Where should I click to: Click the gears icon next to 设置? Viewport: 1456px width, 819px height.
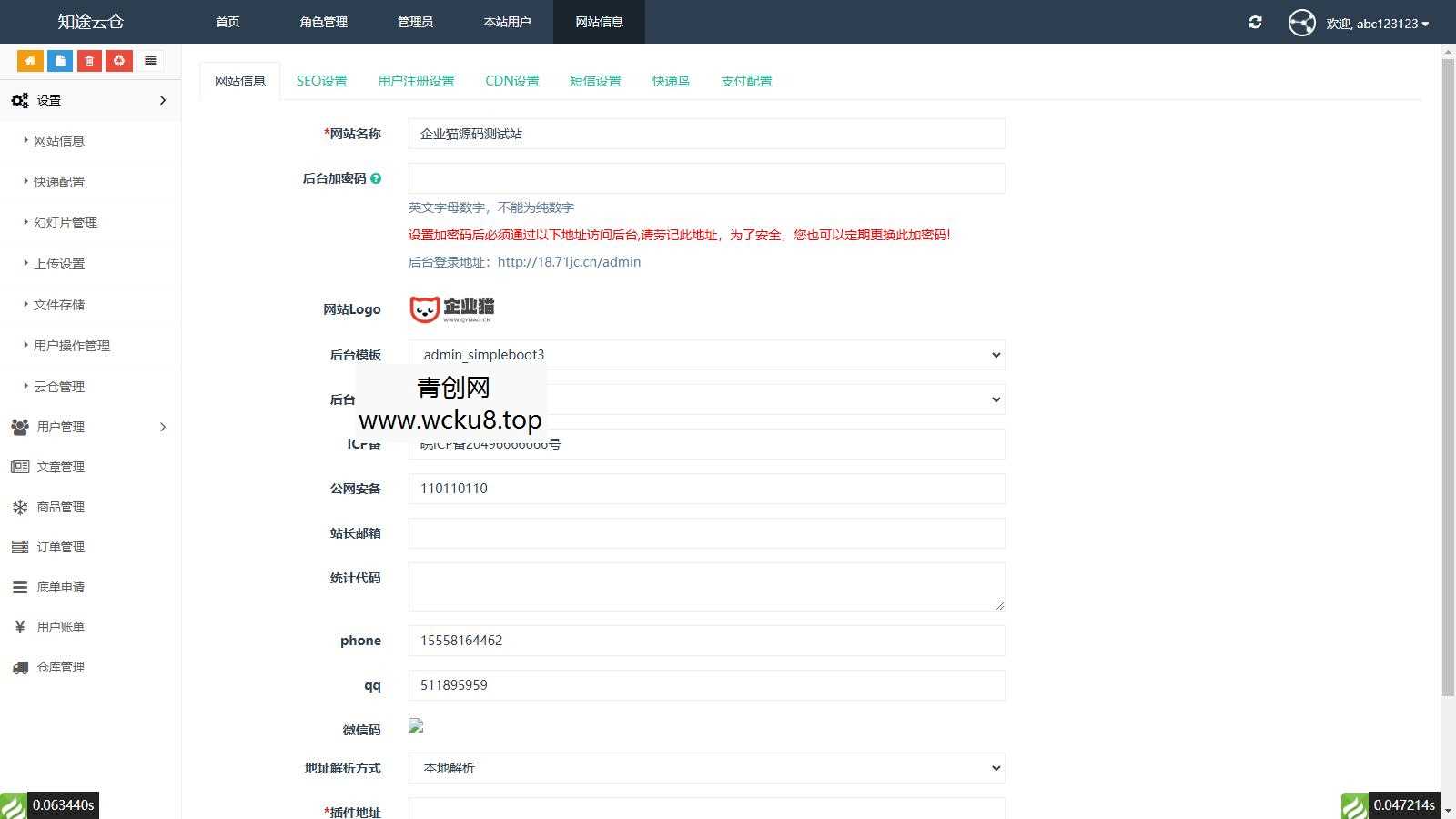coord(20,100)
